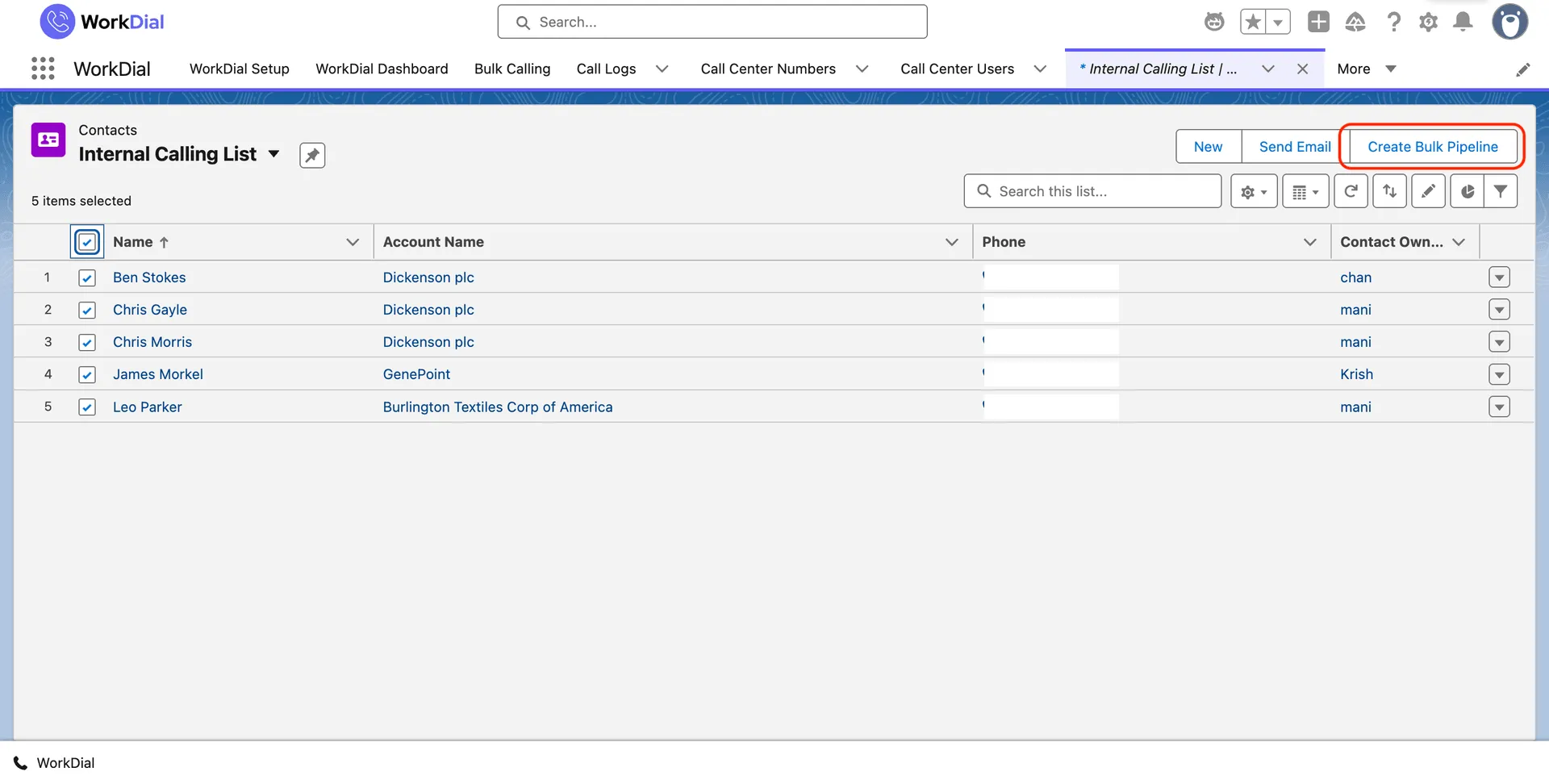Open the Notifications bell
1549x784 pixels.
(x=1463, y=22)
